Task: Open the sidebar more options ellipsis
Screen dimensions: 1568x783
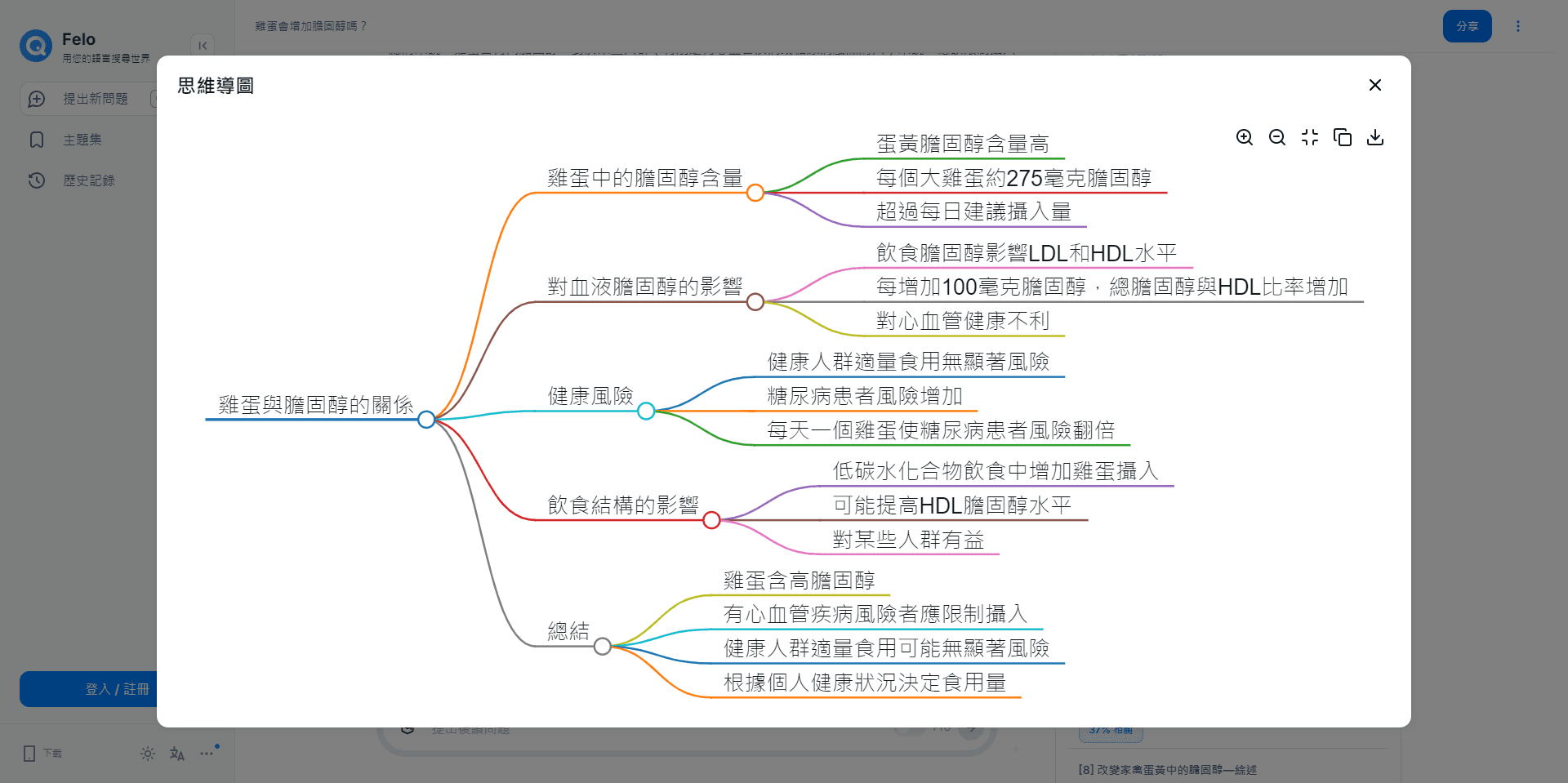Action: point(207,754)
